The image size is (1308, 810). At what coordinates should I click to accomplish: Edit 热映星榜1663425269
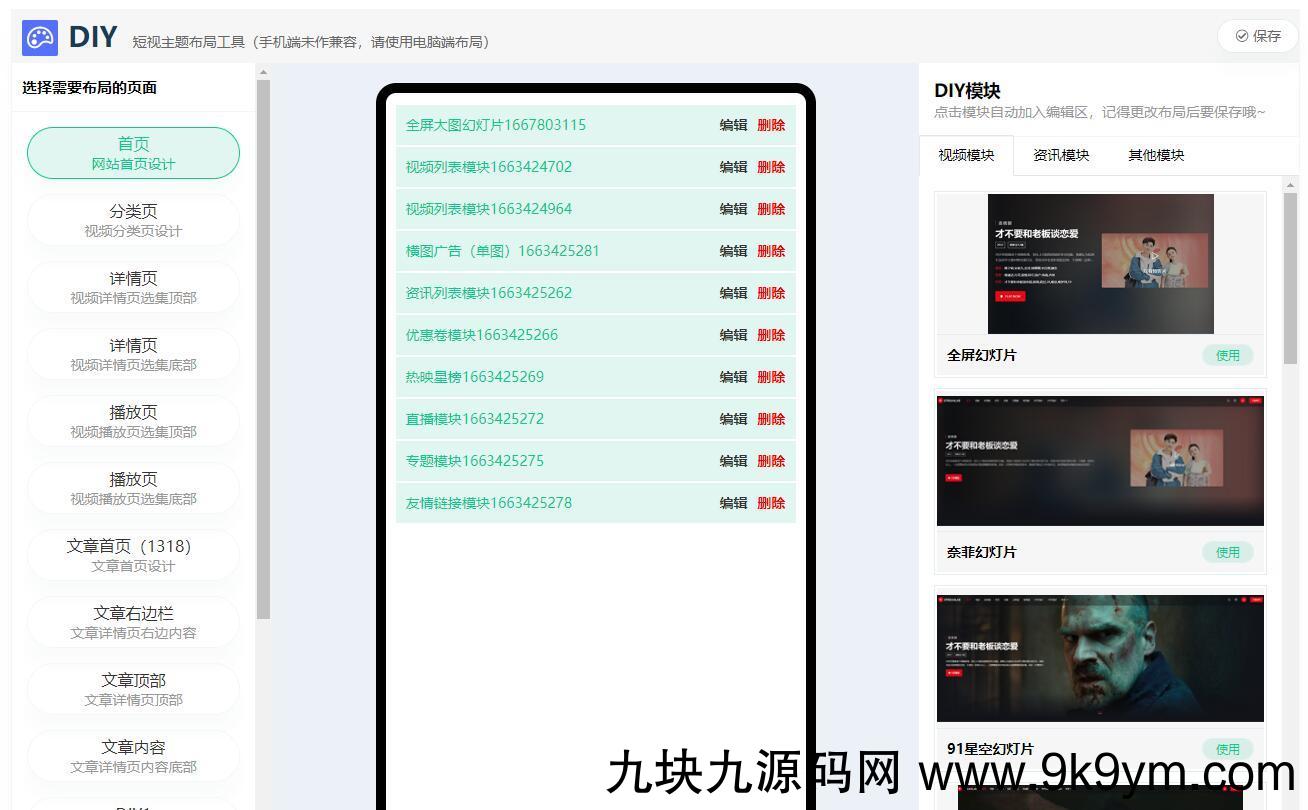pyautogui.click(x=733, y=377)
